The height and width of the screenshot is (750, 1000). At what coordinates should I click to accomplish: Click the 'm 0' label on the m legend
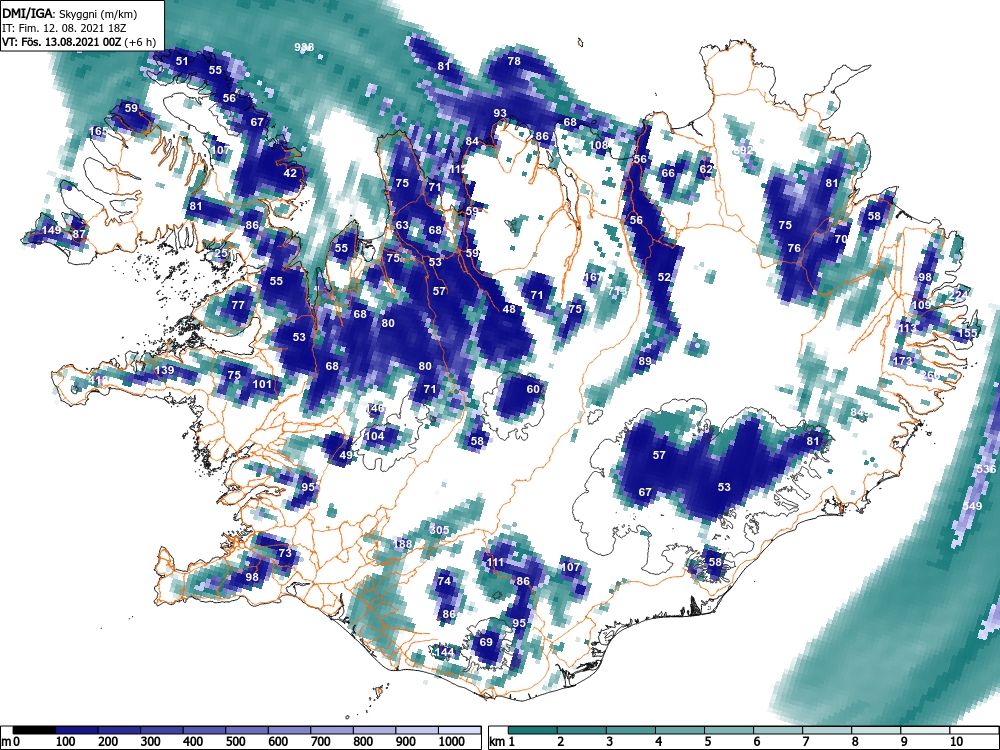click(x=11, y=742)
